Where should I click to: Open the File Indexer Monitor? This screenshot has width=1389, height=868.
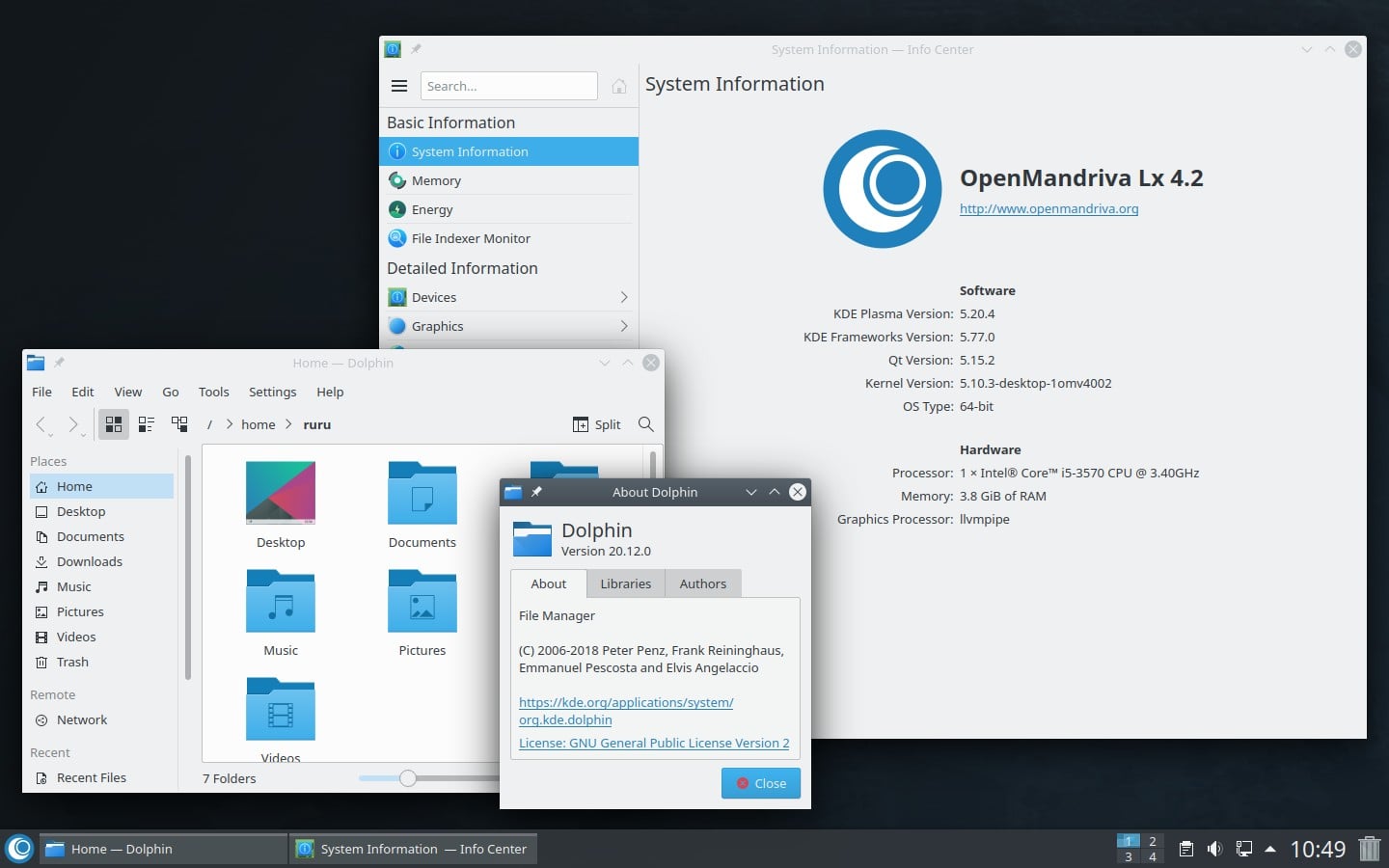472,238
